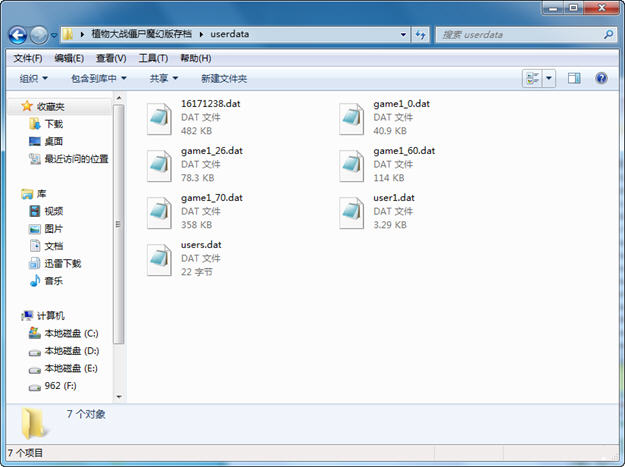Select 最近访问的位置 in favorites
This screenshot has height=467, width=625.
(77, 159)
